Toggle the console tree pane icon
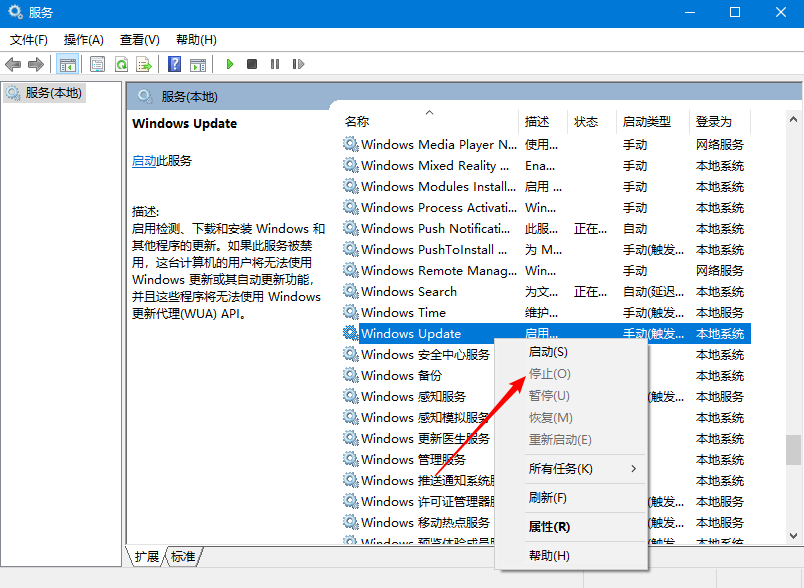The width and height of the screenshot is (804, 588). click(67, 64)
